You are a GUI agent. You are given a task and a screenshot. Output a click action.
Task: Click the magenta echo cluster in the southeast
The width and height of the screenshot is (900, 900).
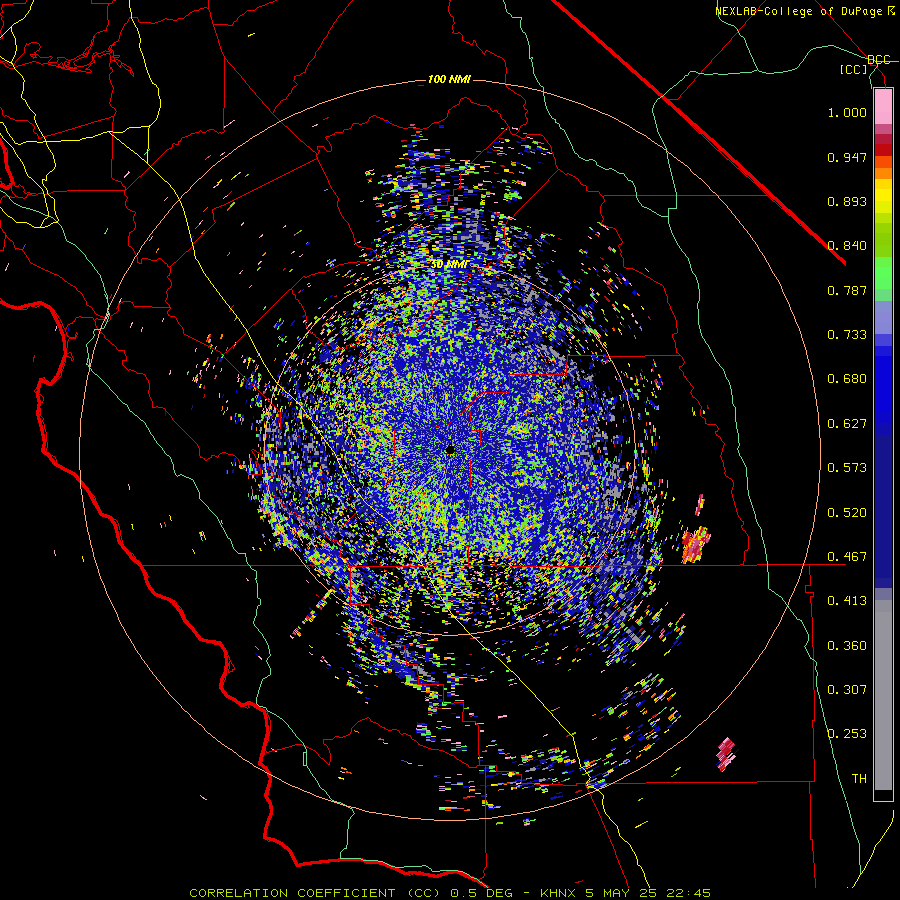click(726, 754)
